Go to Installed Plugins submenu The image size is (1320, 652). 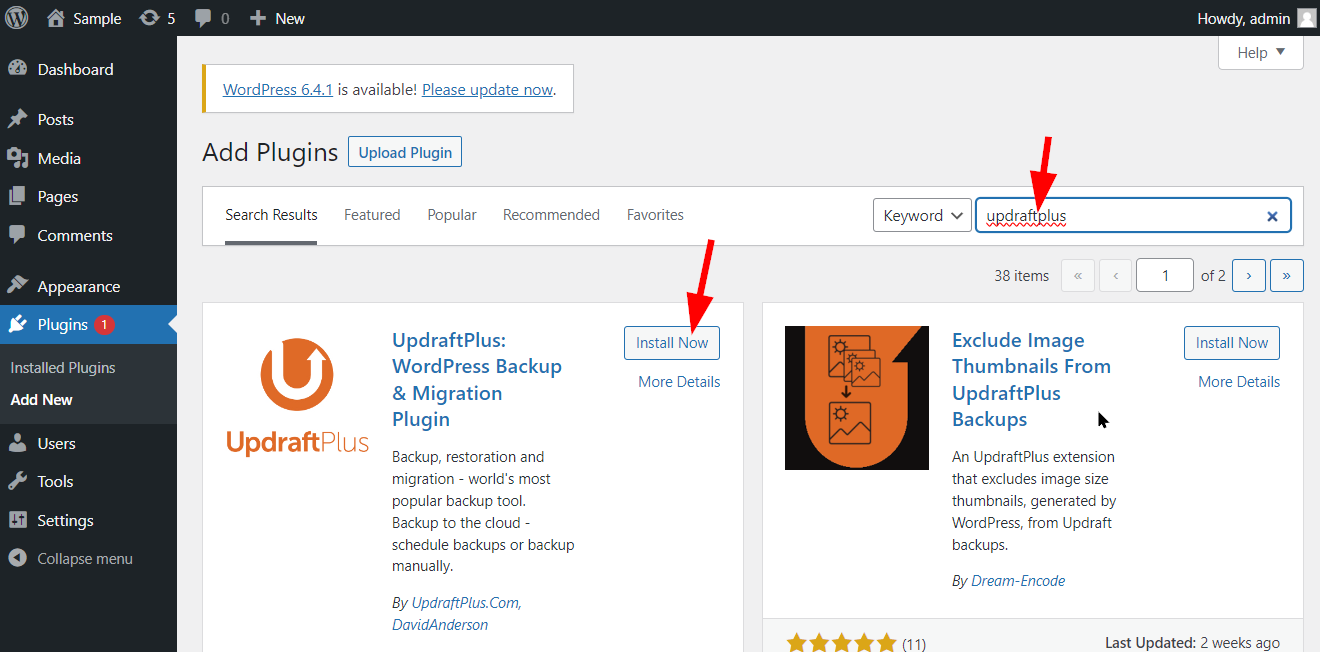click(x=63, y=368)
